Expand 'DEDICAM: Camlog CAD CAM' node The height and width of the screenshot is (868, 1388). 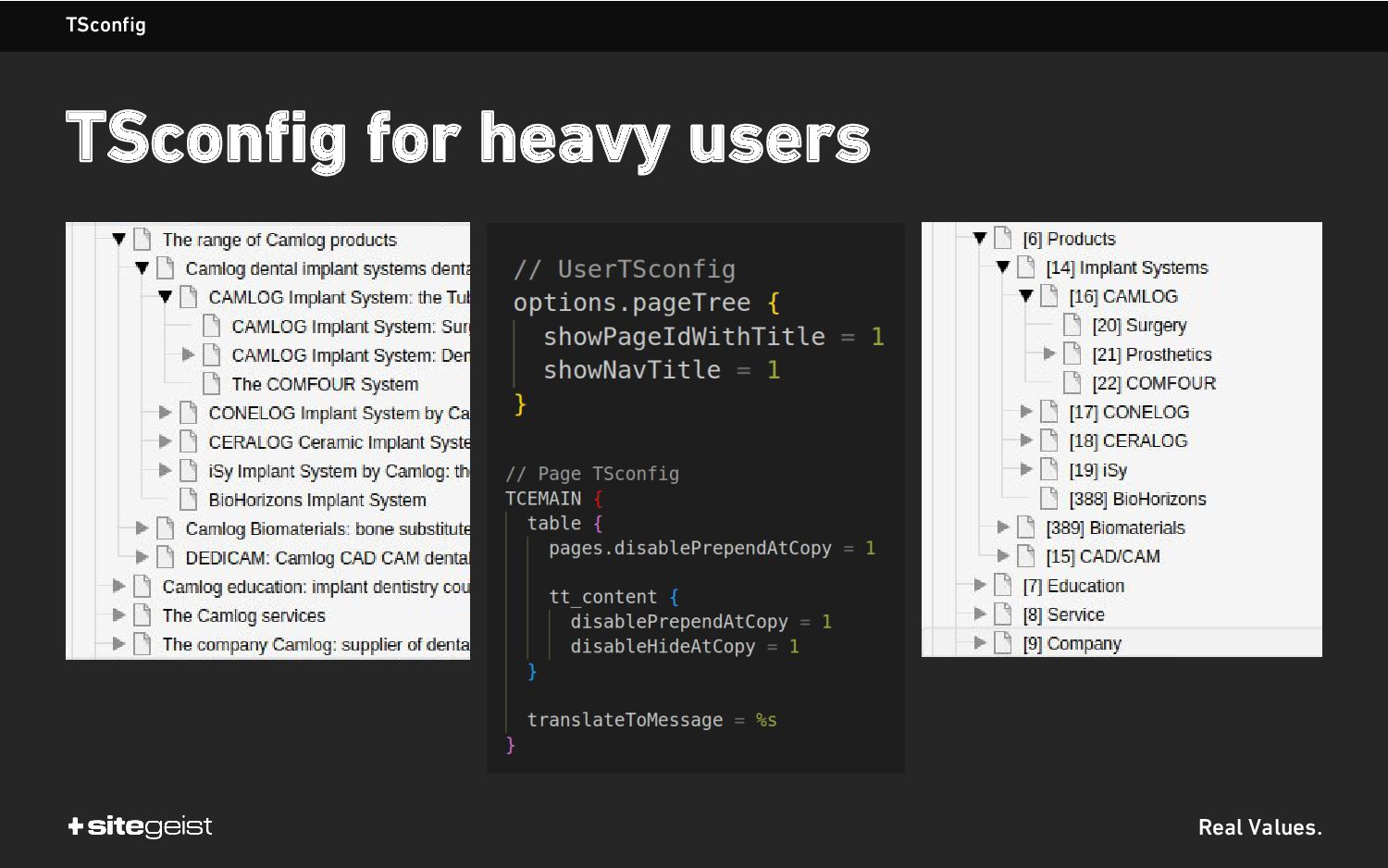[x=142, y=557]
